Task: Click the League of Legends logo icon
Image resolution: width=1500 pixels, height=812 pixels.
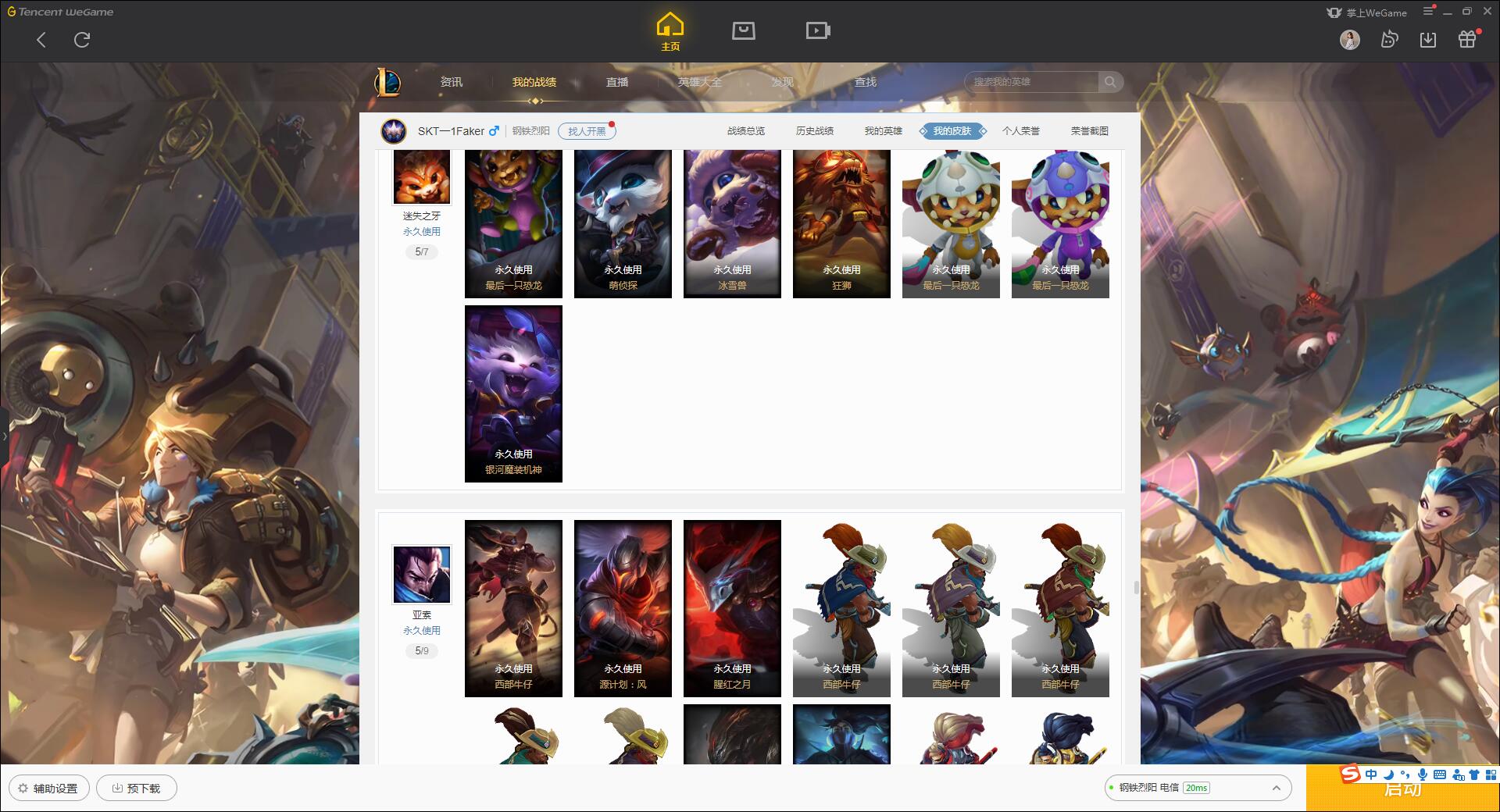Action: pyautogui.click(x=388, y=82)
